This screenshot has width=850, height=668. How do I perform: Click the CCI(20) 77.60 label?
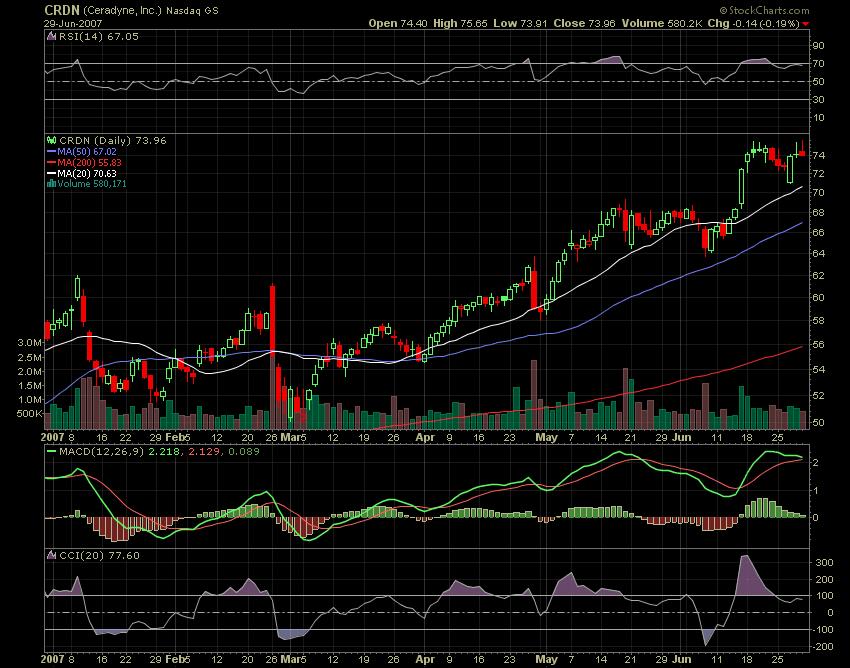pyautogui.click(x=99, y=555)
